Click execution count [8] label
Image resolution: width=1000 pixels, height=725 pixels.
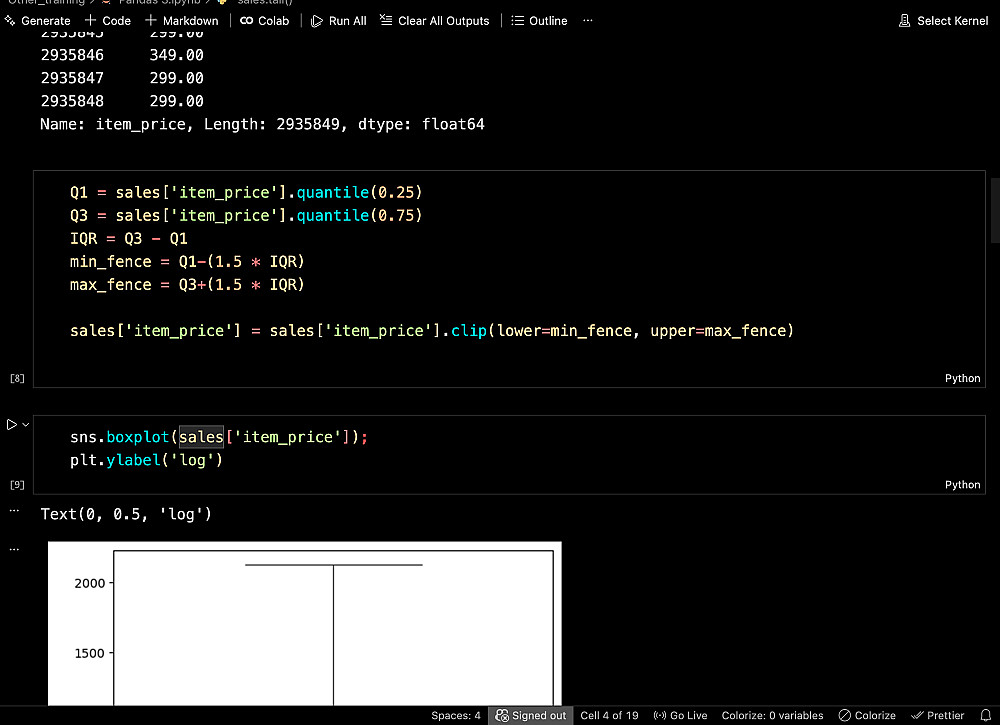tap(17, 378)
